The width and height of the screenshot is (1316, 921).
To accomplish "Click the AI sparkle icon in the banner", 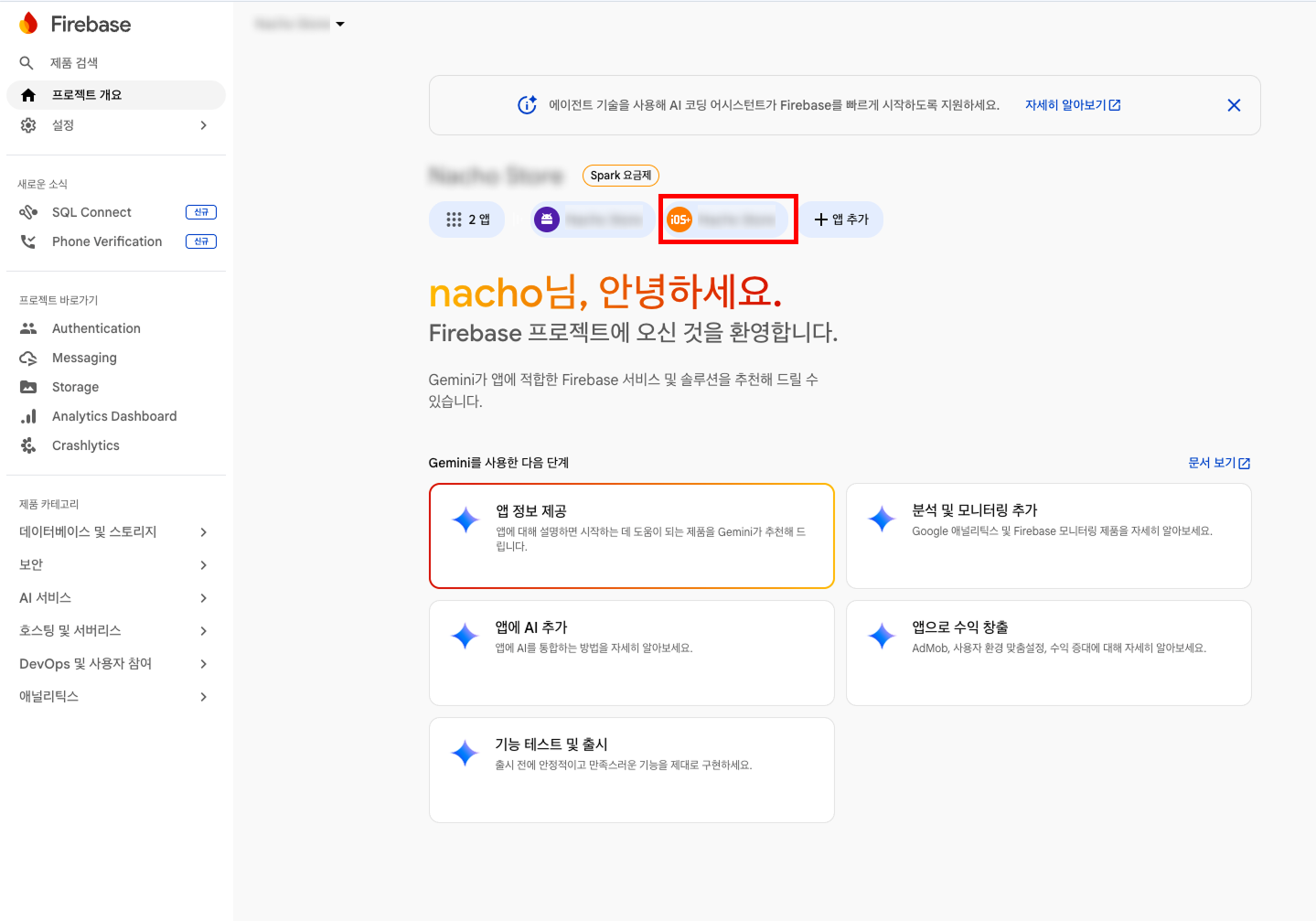I will [528, 105].
